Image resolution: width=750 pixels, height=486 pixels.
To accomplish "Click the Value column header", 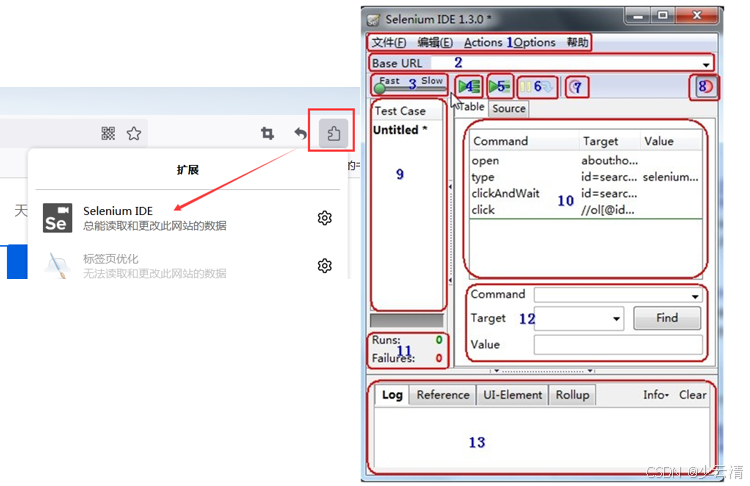I will [x=671, y=141].
